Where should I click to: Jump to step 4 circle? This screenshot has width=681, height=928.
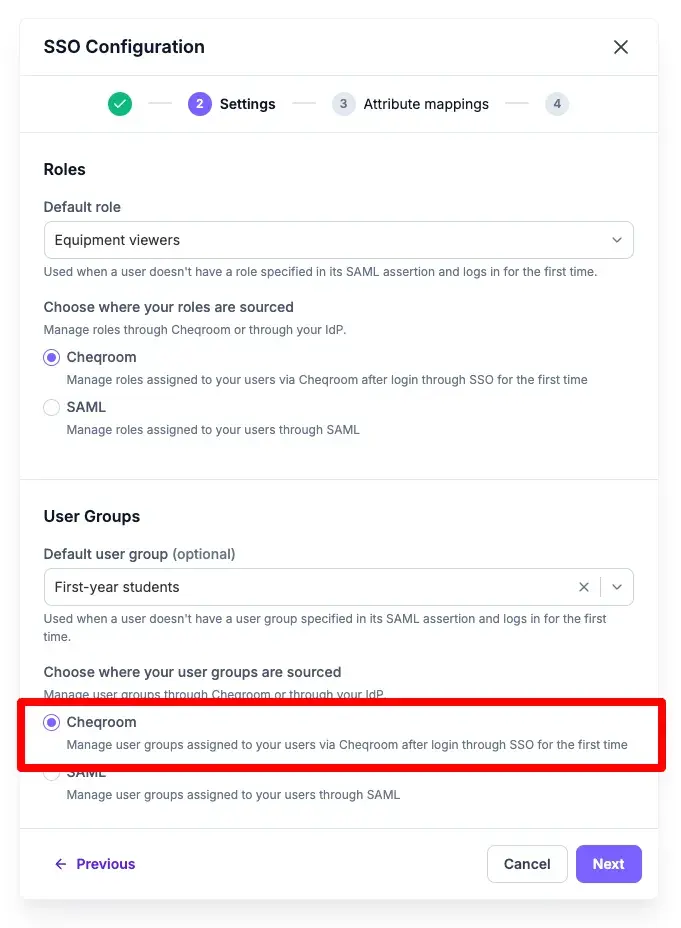click(557, 104)
